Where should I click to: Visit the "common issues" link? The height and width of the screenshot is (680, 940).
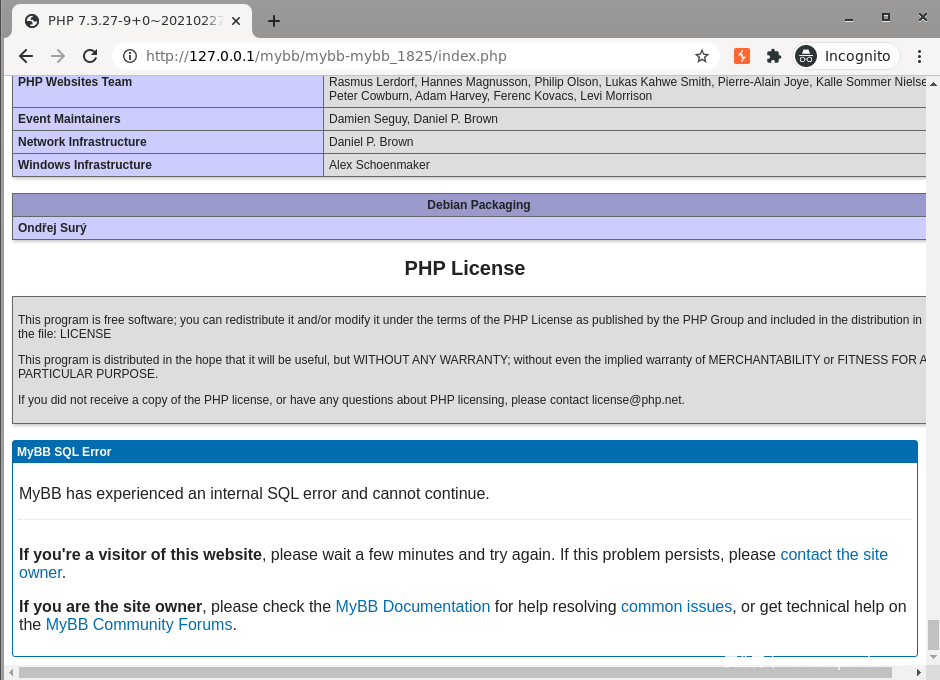click(x=676, y=606)
